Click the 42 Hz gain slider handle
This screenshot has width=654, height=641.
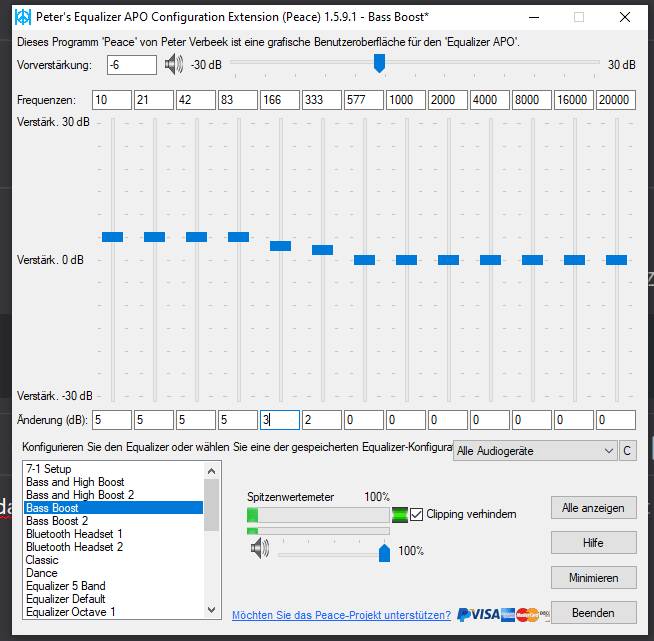[196, 237]
